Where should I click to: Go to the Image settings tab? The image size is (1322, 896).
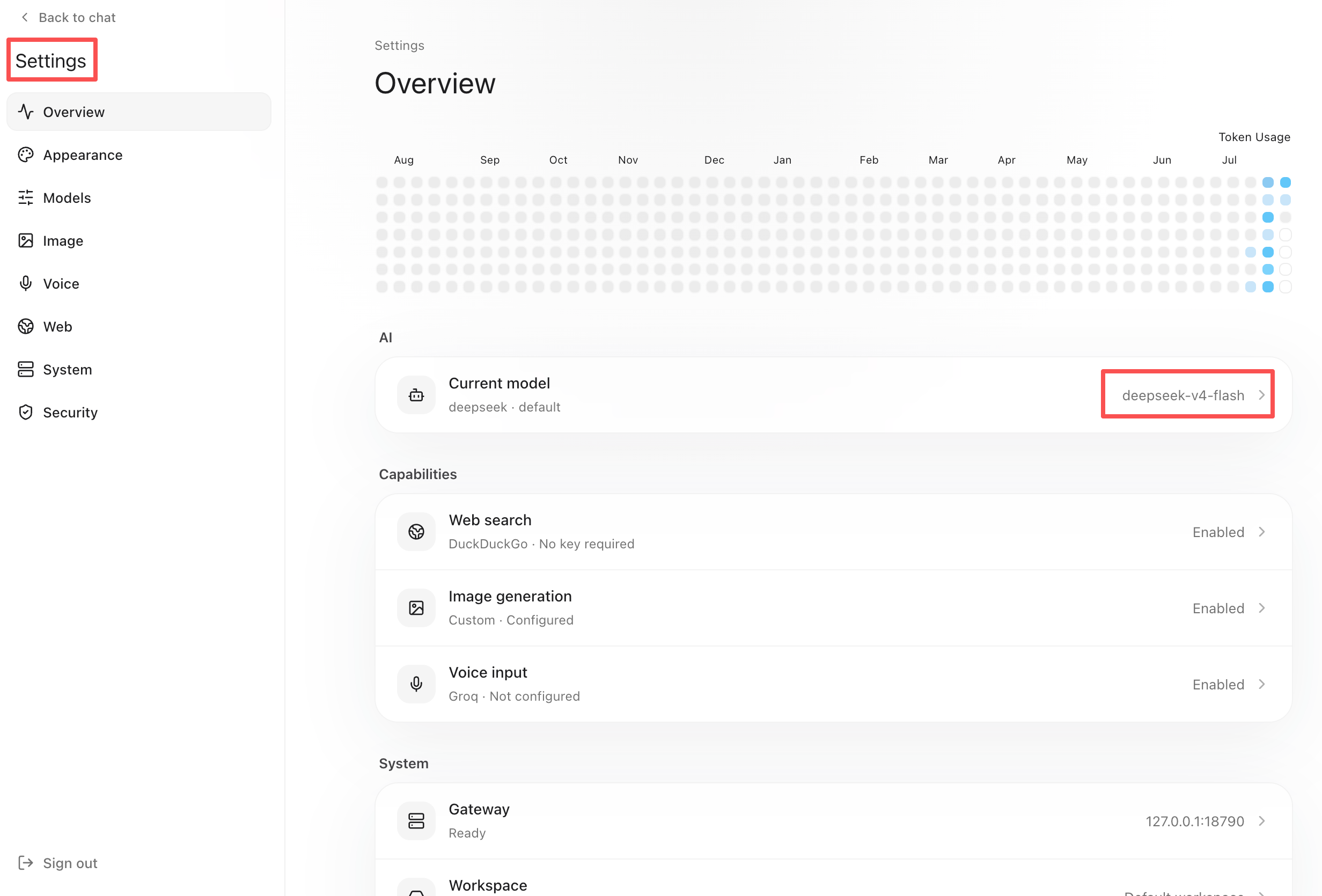click(139, 241)
